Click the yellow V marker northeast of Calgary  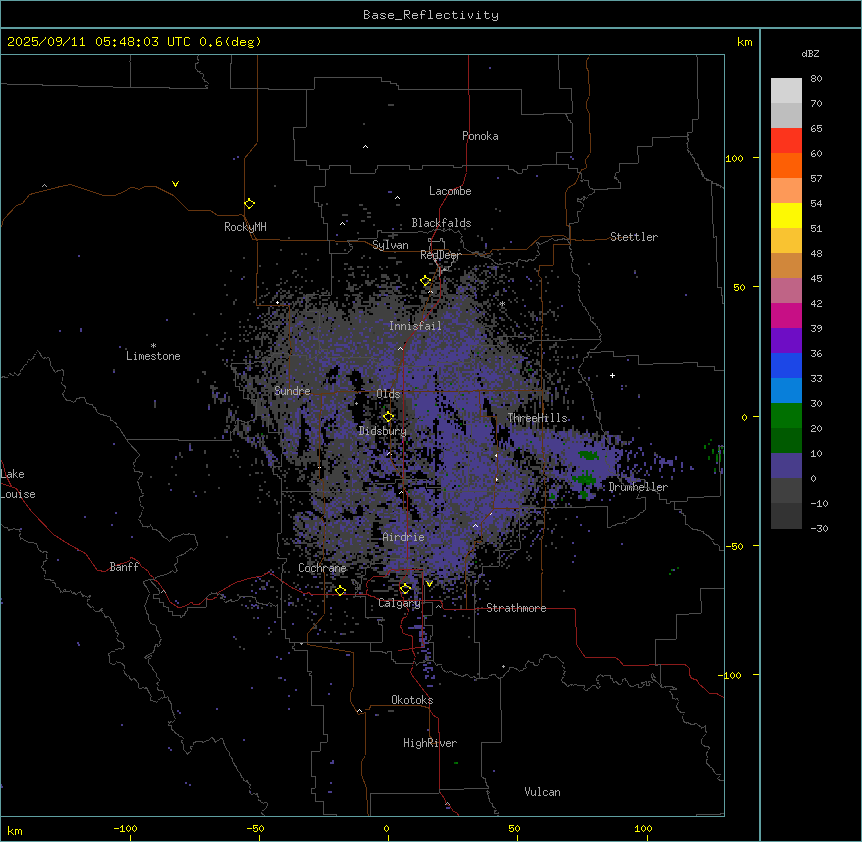coord(429,584)
